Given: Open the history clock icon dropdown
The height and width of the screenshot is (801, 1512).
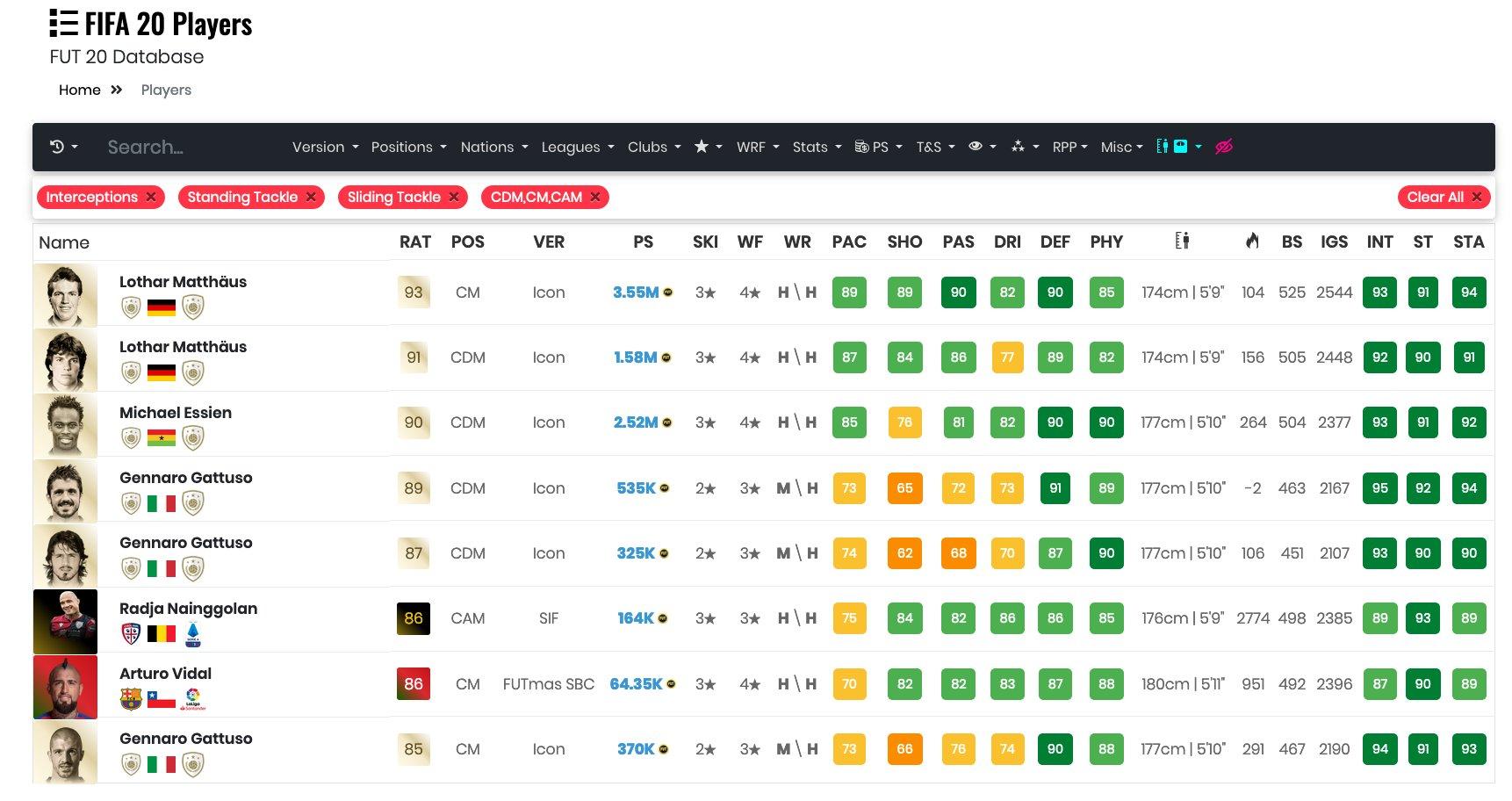Looking at the screenshot, I should coord(63,148).
